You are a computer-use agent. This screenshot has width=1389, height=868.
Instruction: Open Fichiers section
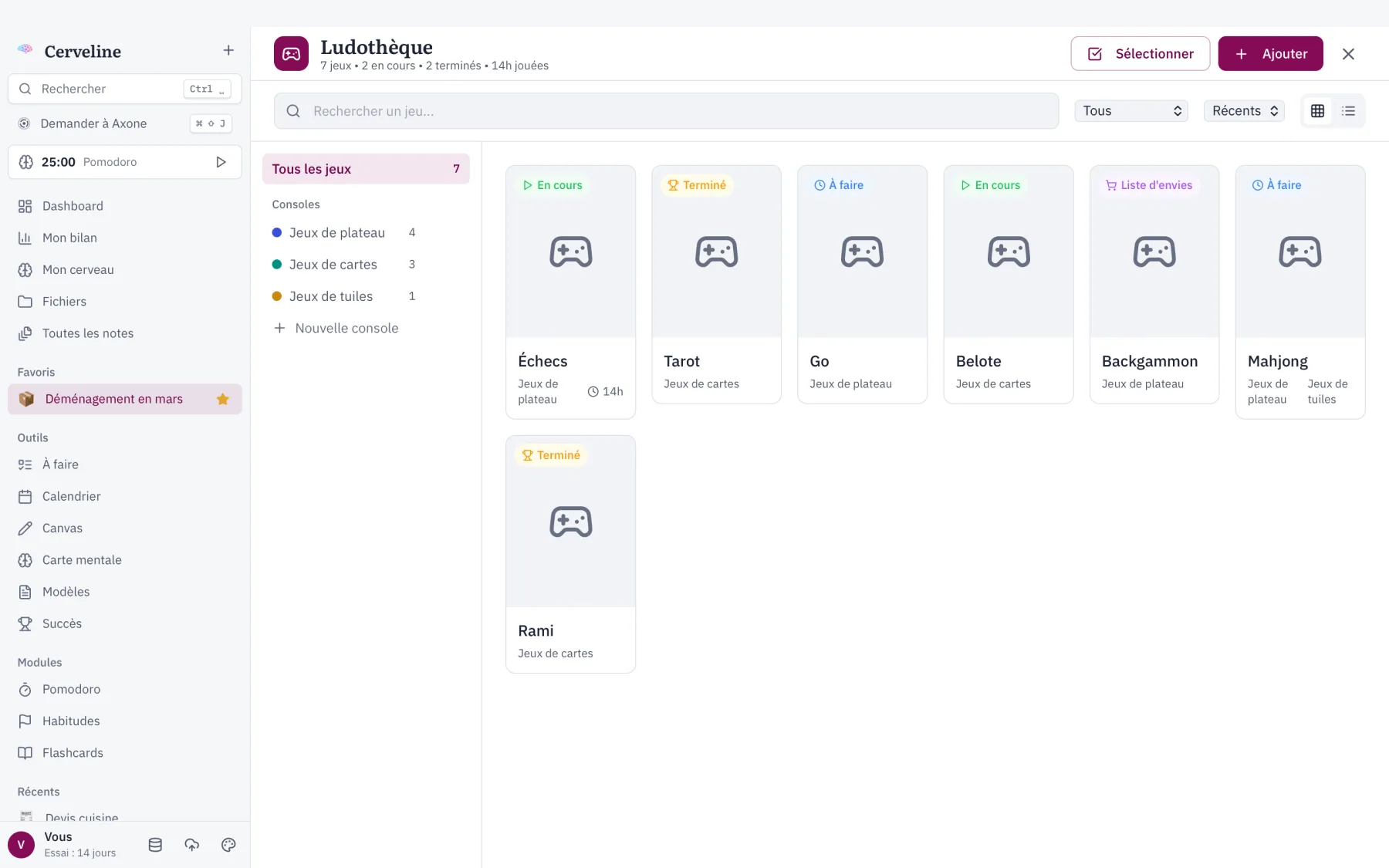[125, 302]
